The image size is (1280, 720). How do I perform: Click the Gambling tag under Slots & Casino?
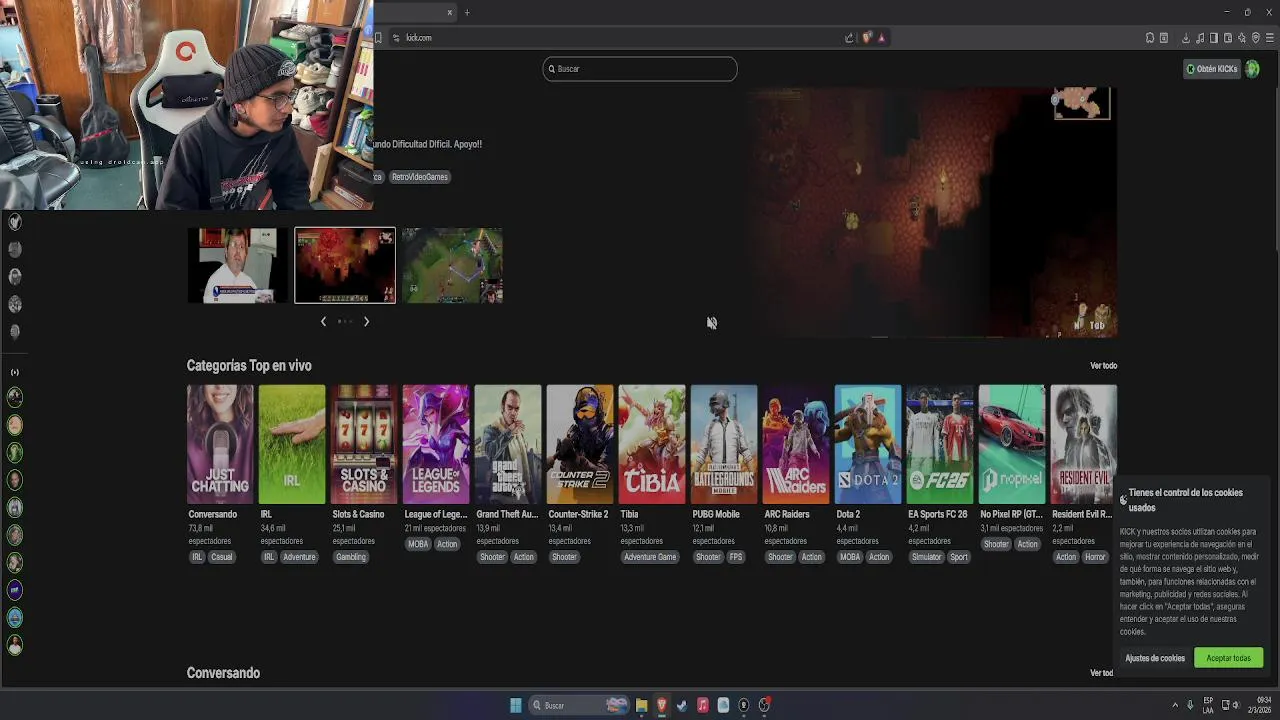click(x=351, y=557)
